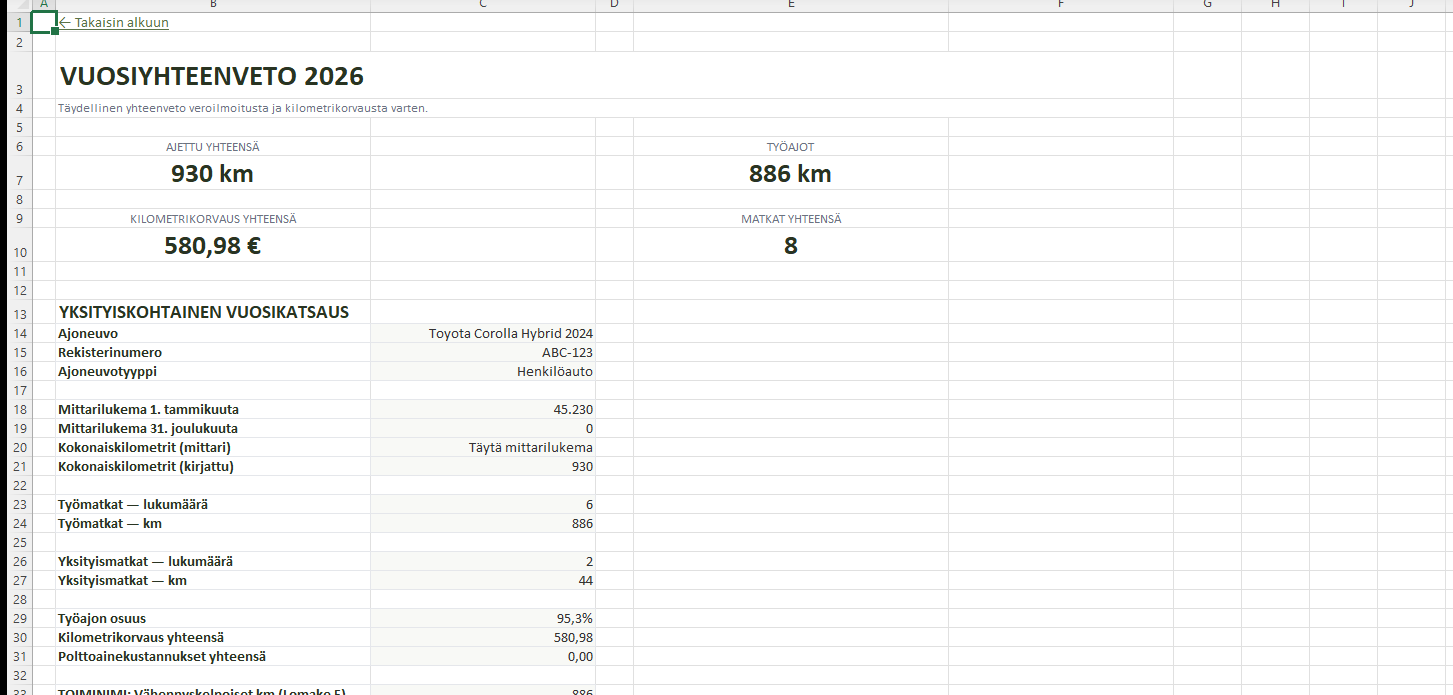Select row 21 header
This screenshot has height=695, width=1453.
(x=16, y=467)
